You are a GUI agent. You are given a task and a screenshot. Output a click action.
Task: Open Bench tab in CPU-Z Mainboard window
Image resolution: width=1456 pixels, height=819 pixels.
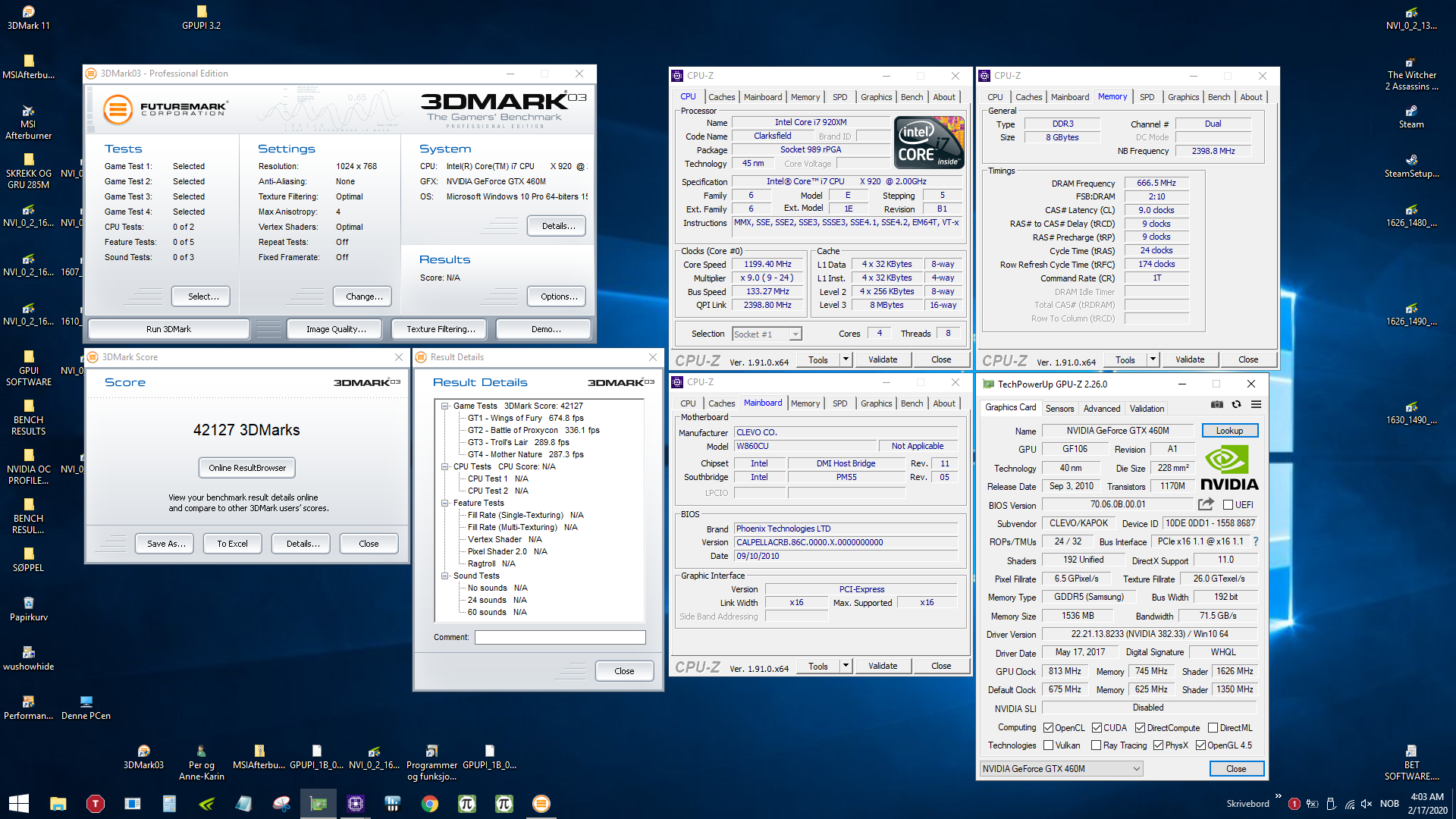coord(912,403)
